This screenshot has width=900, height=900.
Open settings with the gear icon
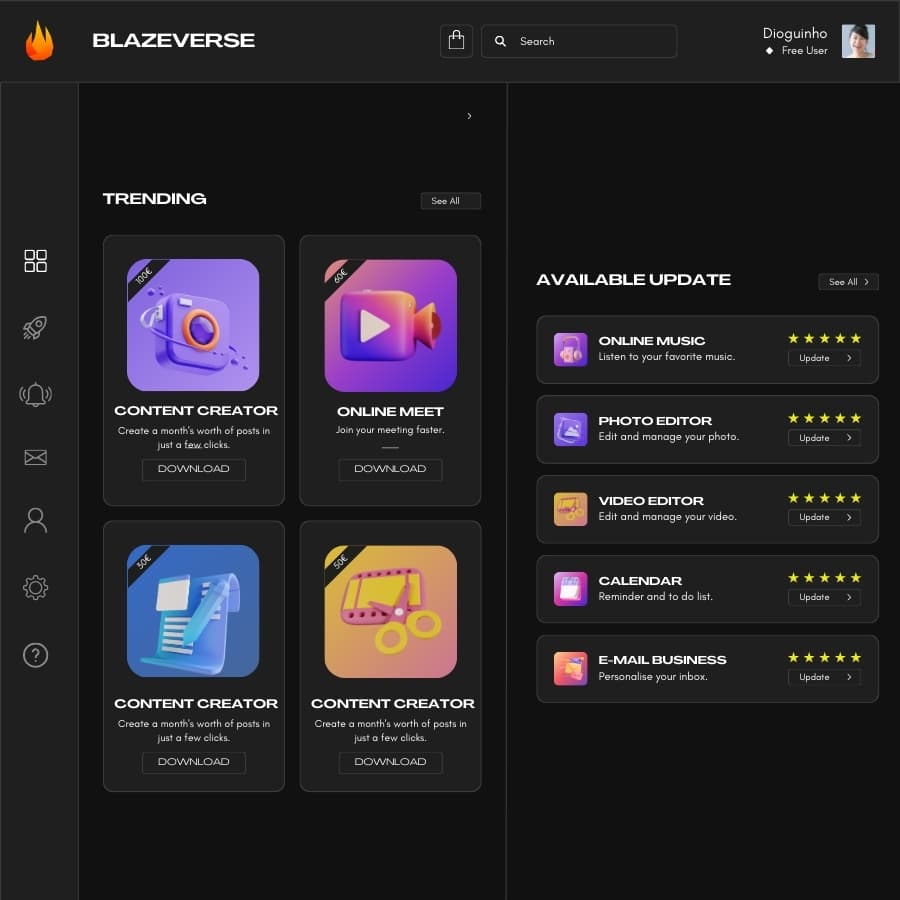[x=35, y=587]
